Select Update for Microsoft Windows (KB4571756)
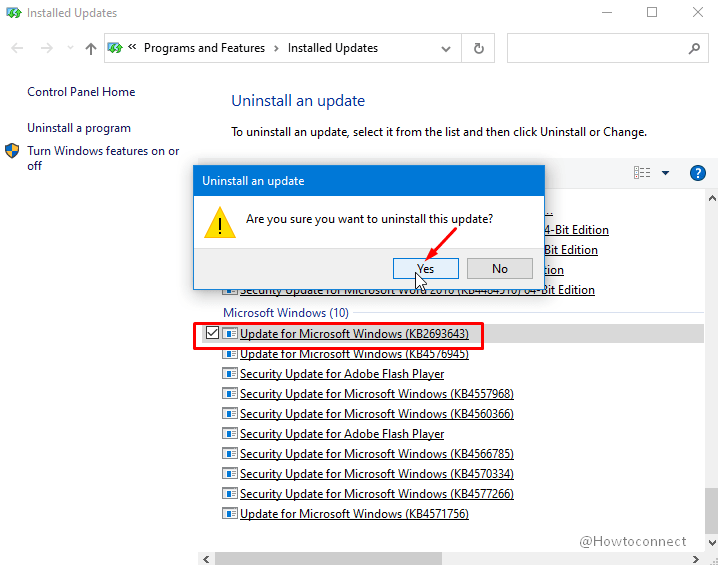The width and height of the screenshot is (718, 565). tap(354, 514)
